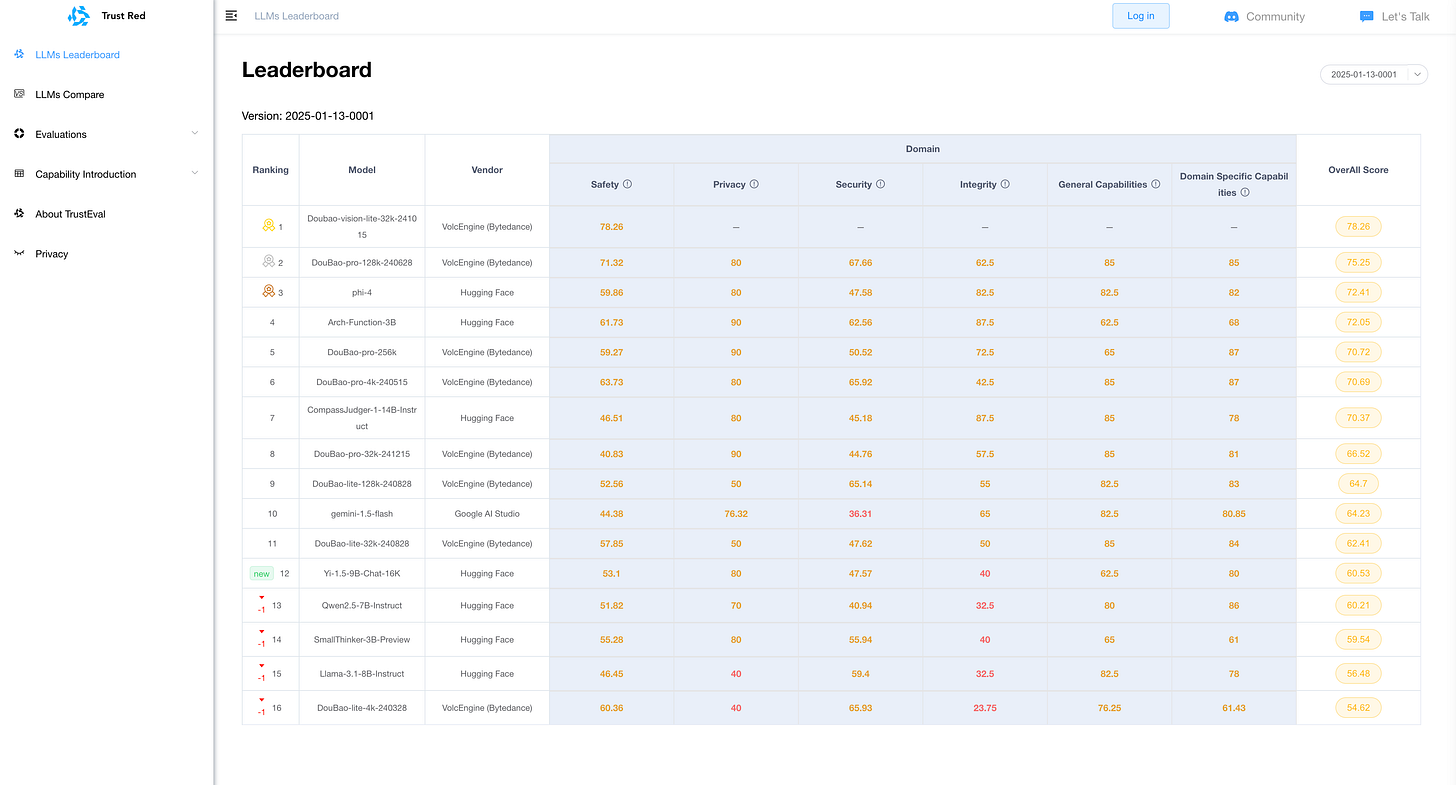Click the Capability Introduction sidebar icon
Screen dimensions: 1456x785
tap(19, 174)
